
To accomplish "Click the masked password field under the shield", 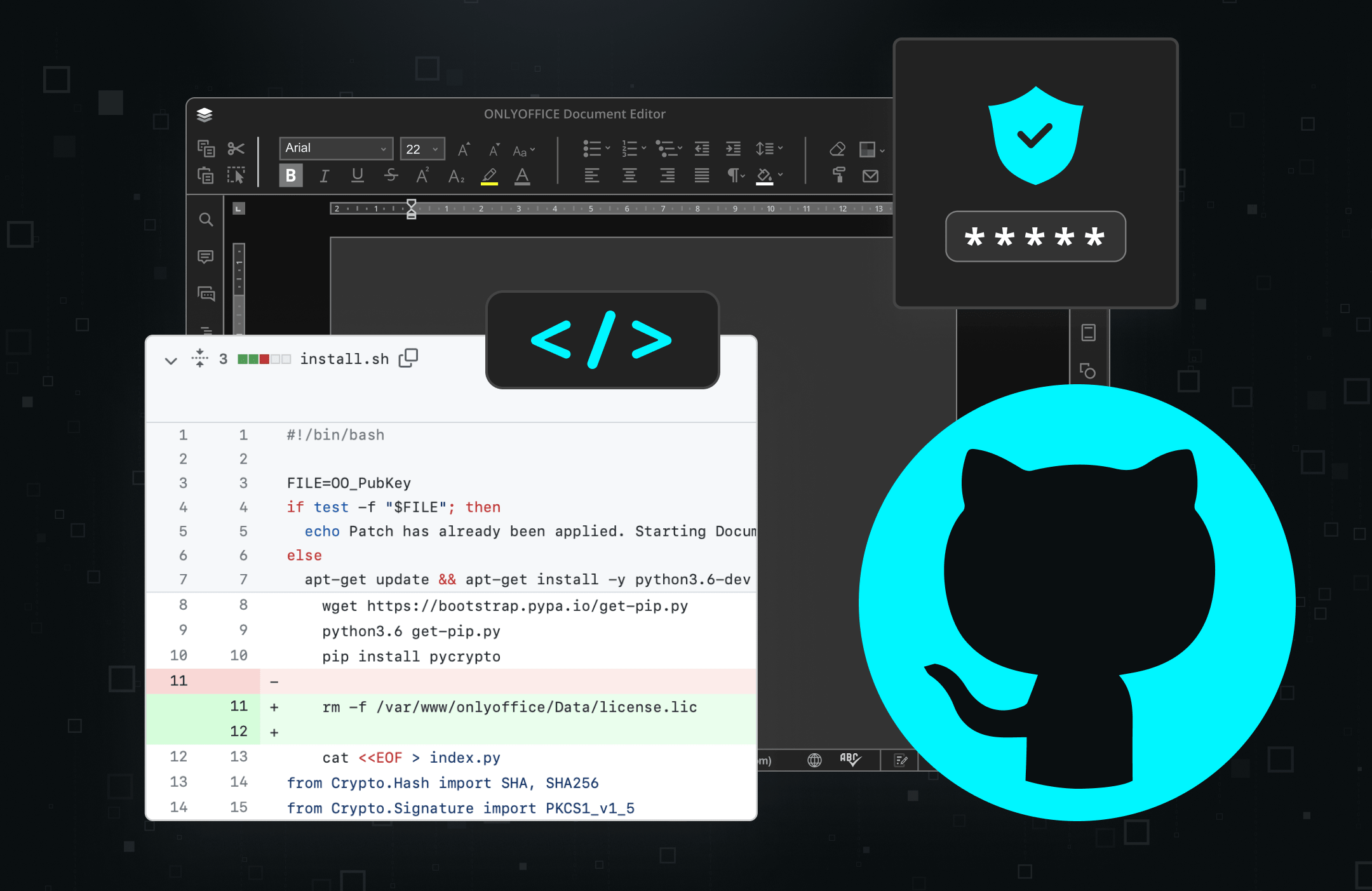I will [x=1035, y=236].
